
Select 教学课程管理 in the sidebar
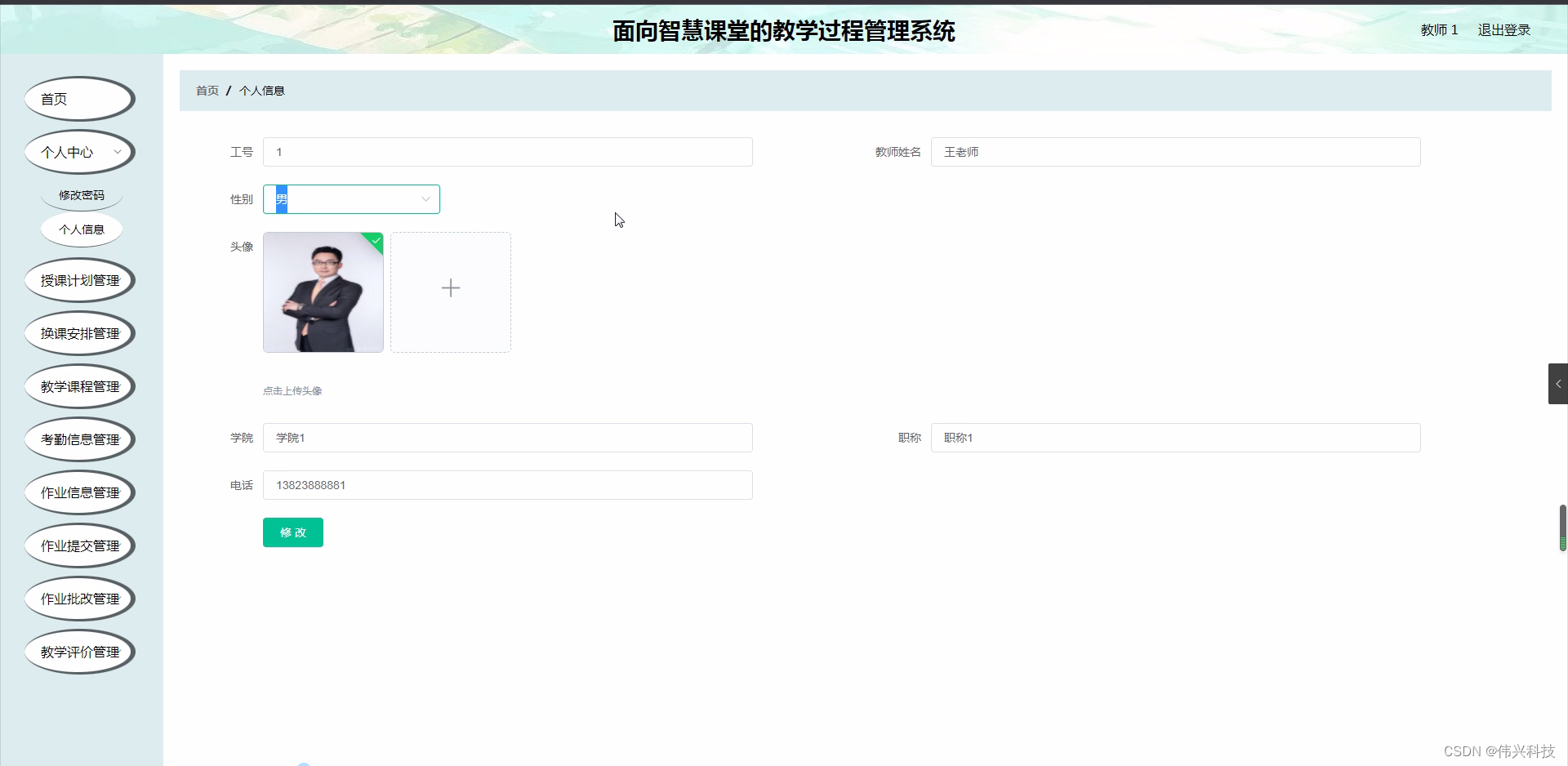click(x=79, y=385)
